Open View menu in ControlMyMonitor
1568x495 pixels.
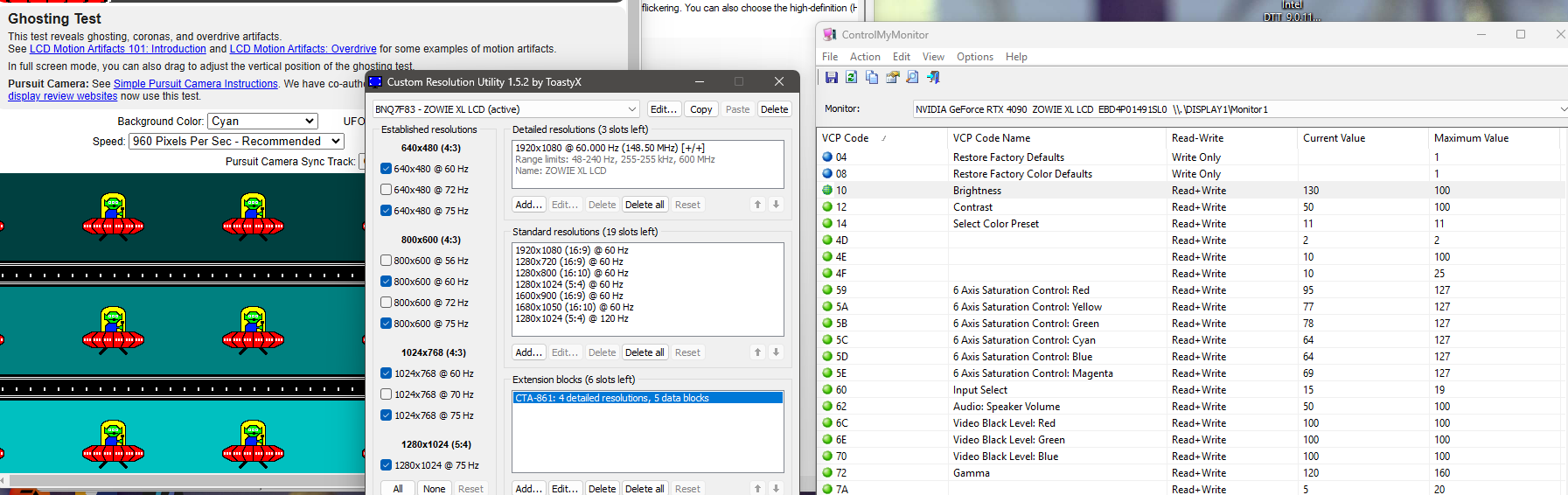(x=933, y=57)
